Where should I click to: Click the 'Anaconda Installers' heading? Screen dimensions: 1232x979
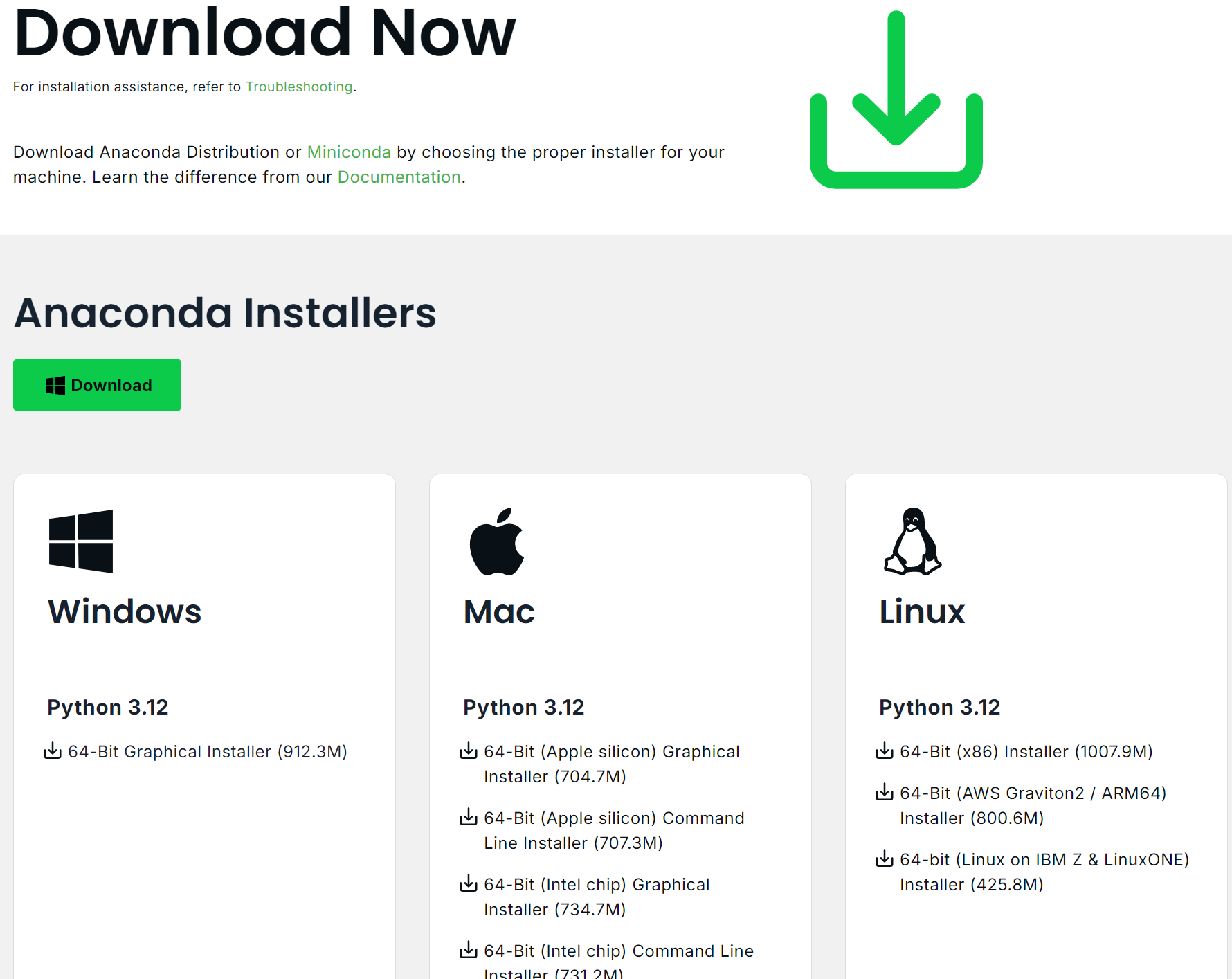pos(225,313)
